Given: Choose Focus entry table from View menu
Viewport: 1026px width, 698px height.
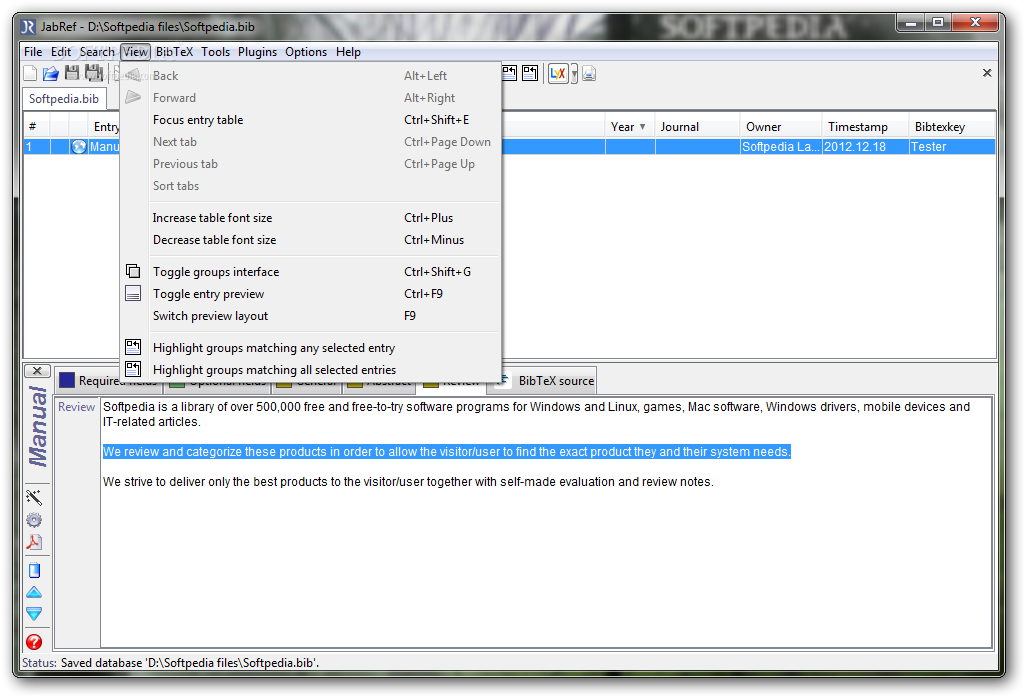Looking at the screenshot, I should 311,120.
